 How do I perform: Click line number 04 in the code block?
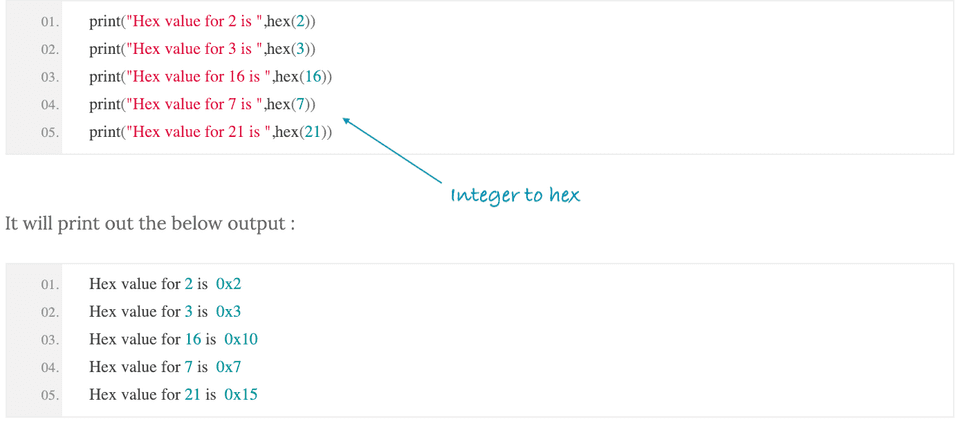(x=49, y=105)
